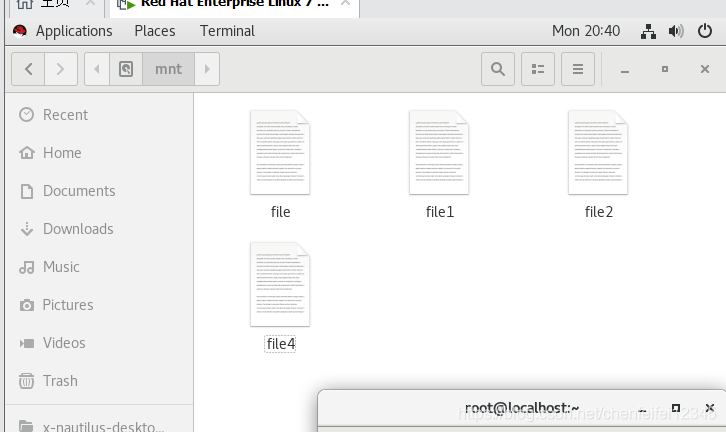
Task: Select the file1 document thumbnail
Action: [439, 152]
